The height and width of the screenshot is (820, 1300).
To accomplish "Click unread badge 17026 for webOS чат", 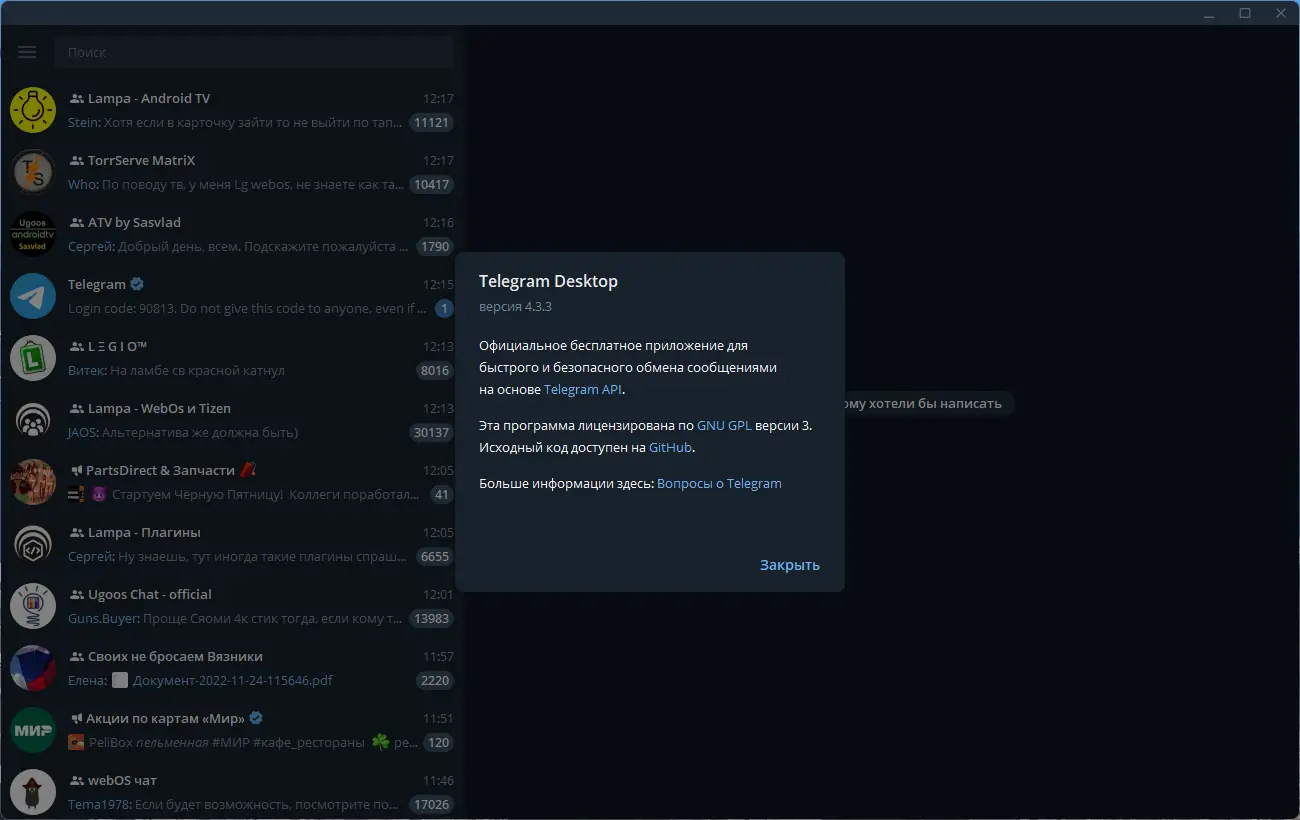I will (432, 805).
